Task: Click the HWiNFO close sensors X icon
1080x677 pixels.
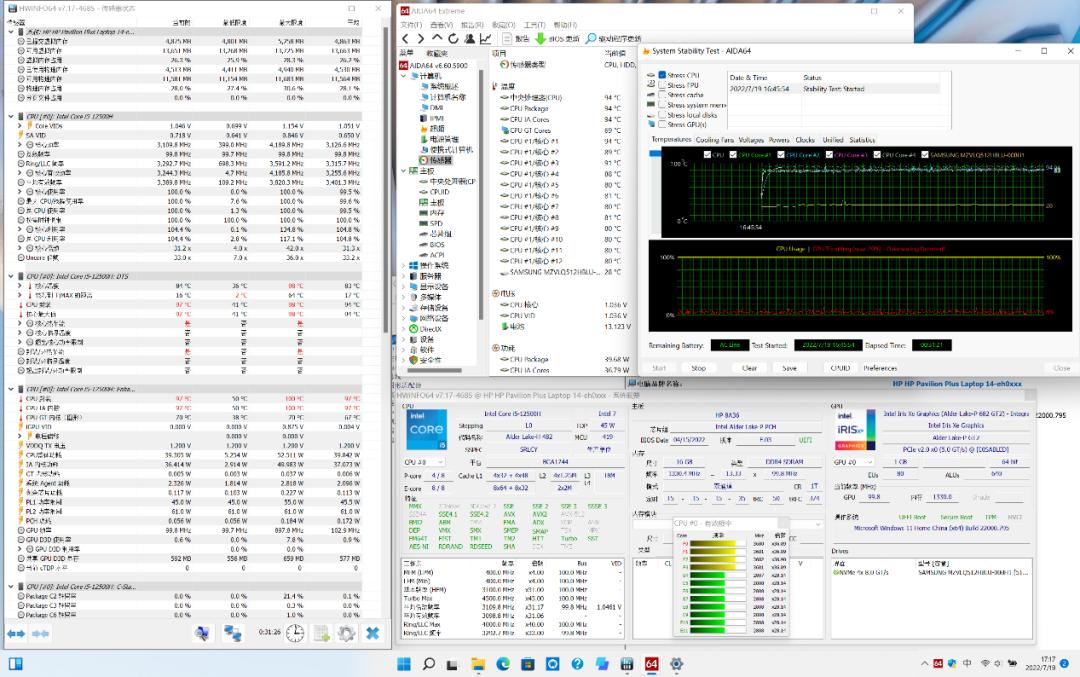Action: (372, 633)
